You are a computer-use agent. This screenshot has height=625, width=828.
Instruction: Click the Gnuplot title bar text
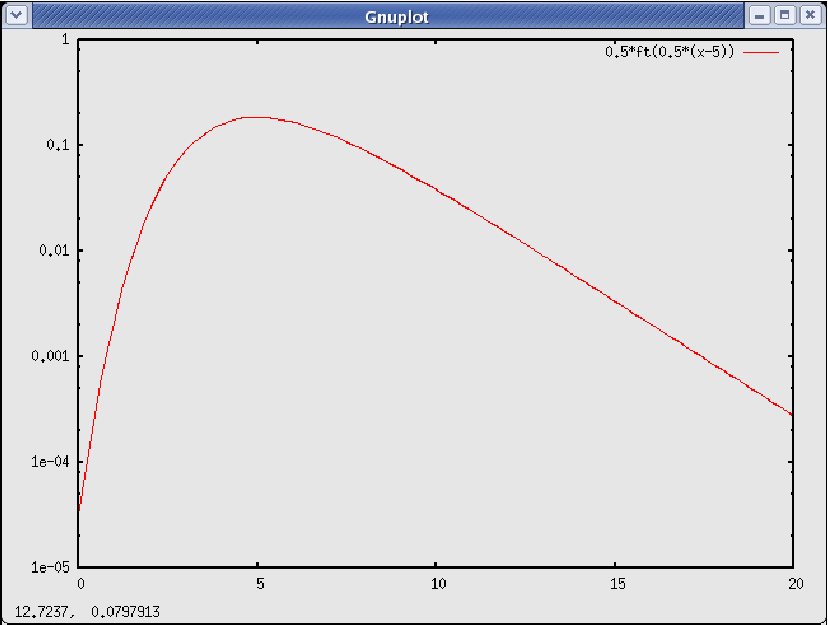tap(397, 17)
